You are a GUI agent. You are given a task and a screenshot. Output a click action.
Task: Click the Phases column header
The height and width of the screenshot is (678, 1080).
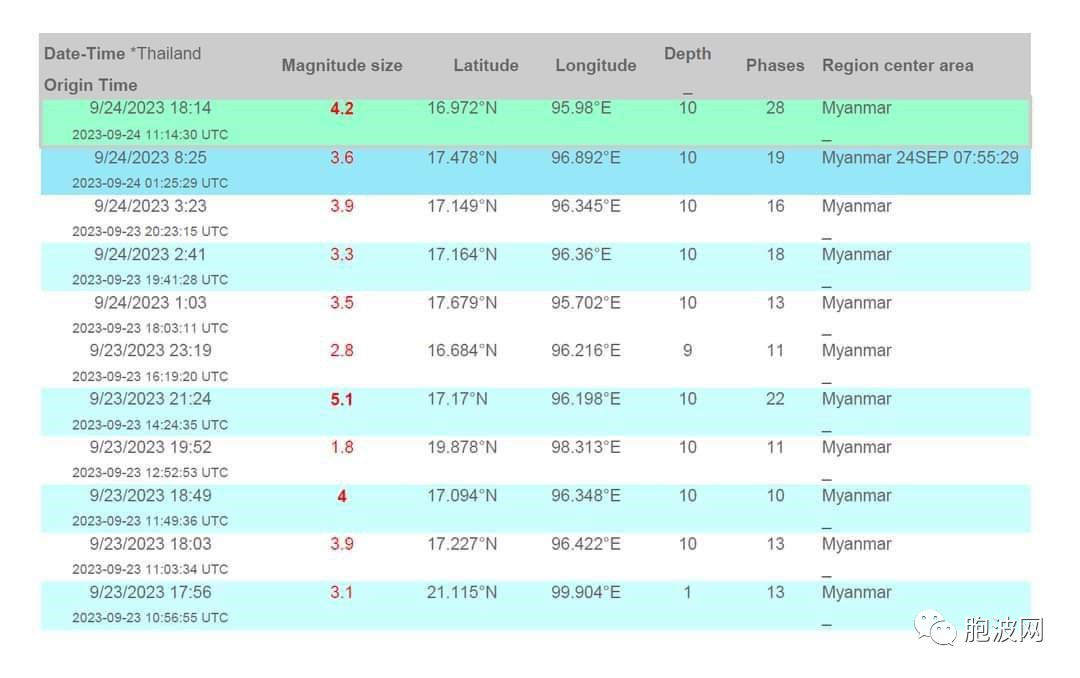tap(775, 65)
